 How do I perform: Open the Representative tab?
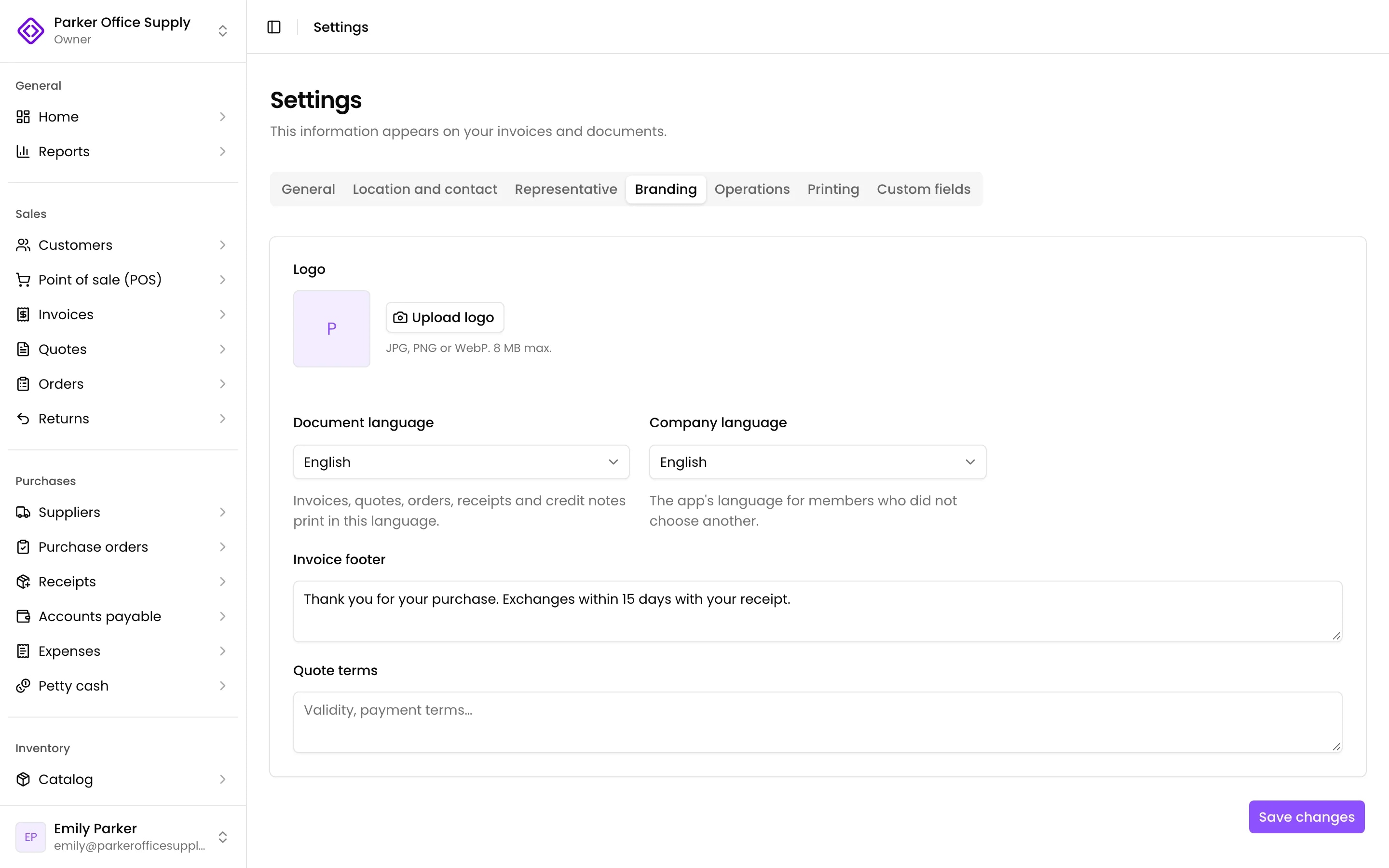pyautogui.click(x=566, y=189)
